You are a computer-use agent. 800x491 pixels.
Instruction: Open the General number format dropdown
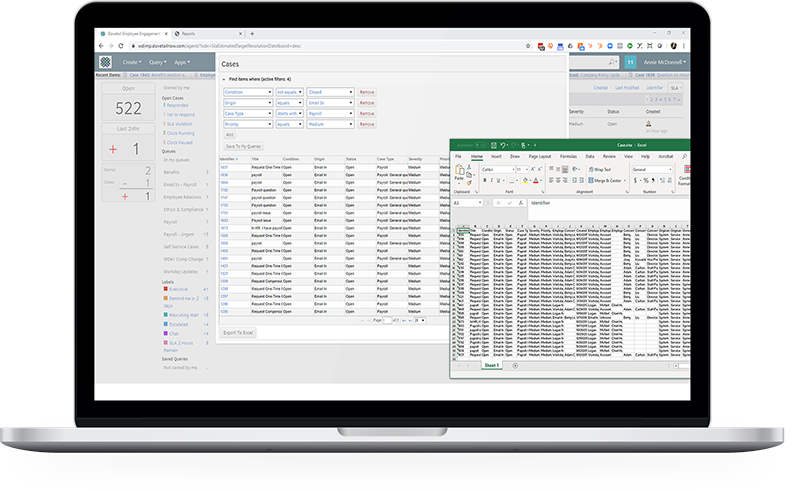click(670, 169)
